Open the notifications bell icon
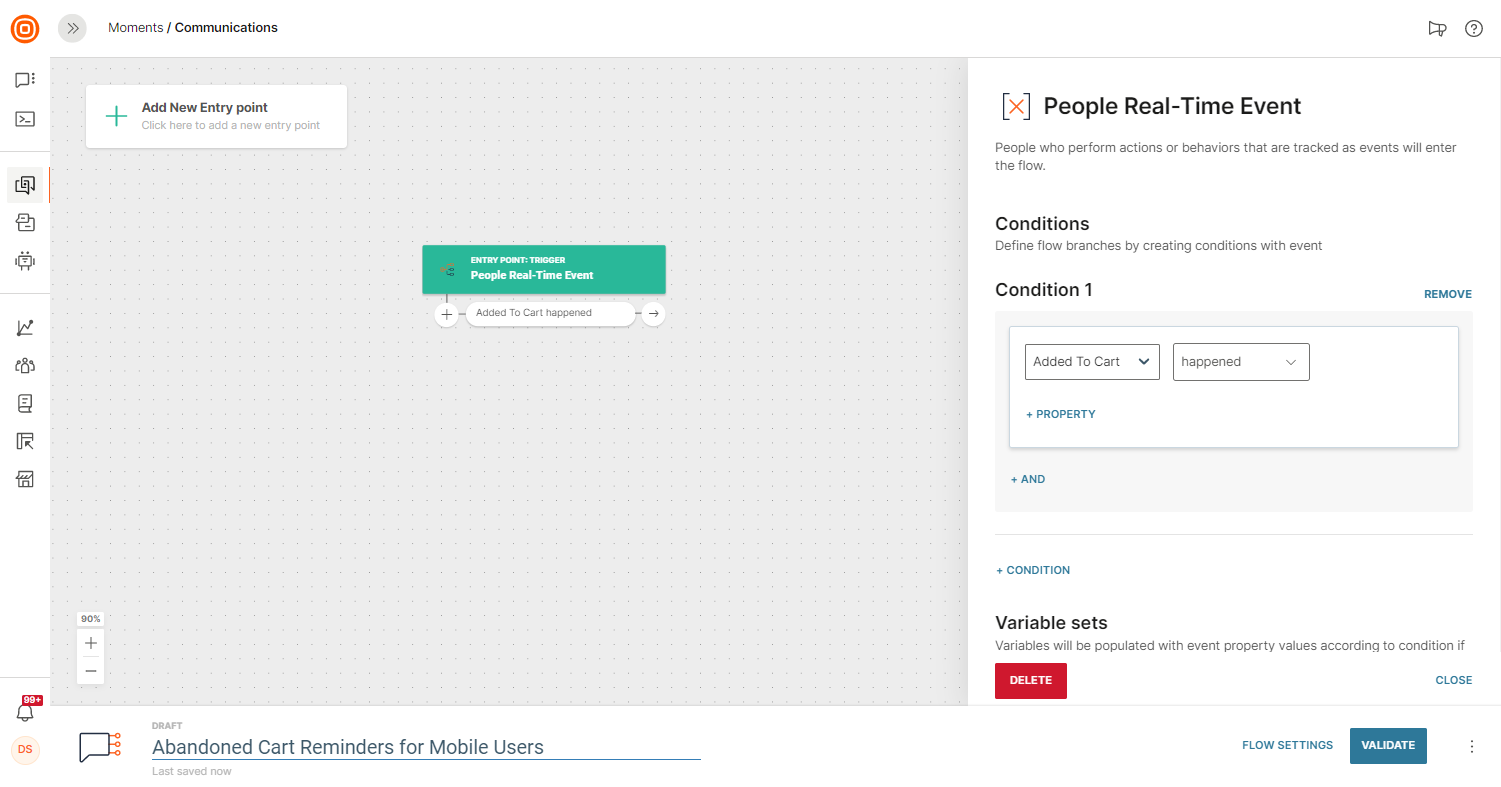The height and width of the screenshot is (787, 1501). (x=25, y=712)
